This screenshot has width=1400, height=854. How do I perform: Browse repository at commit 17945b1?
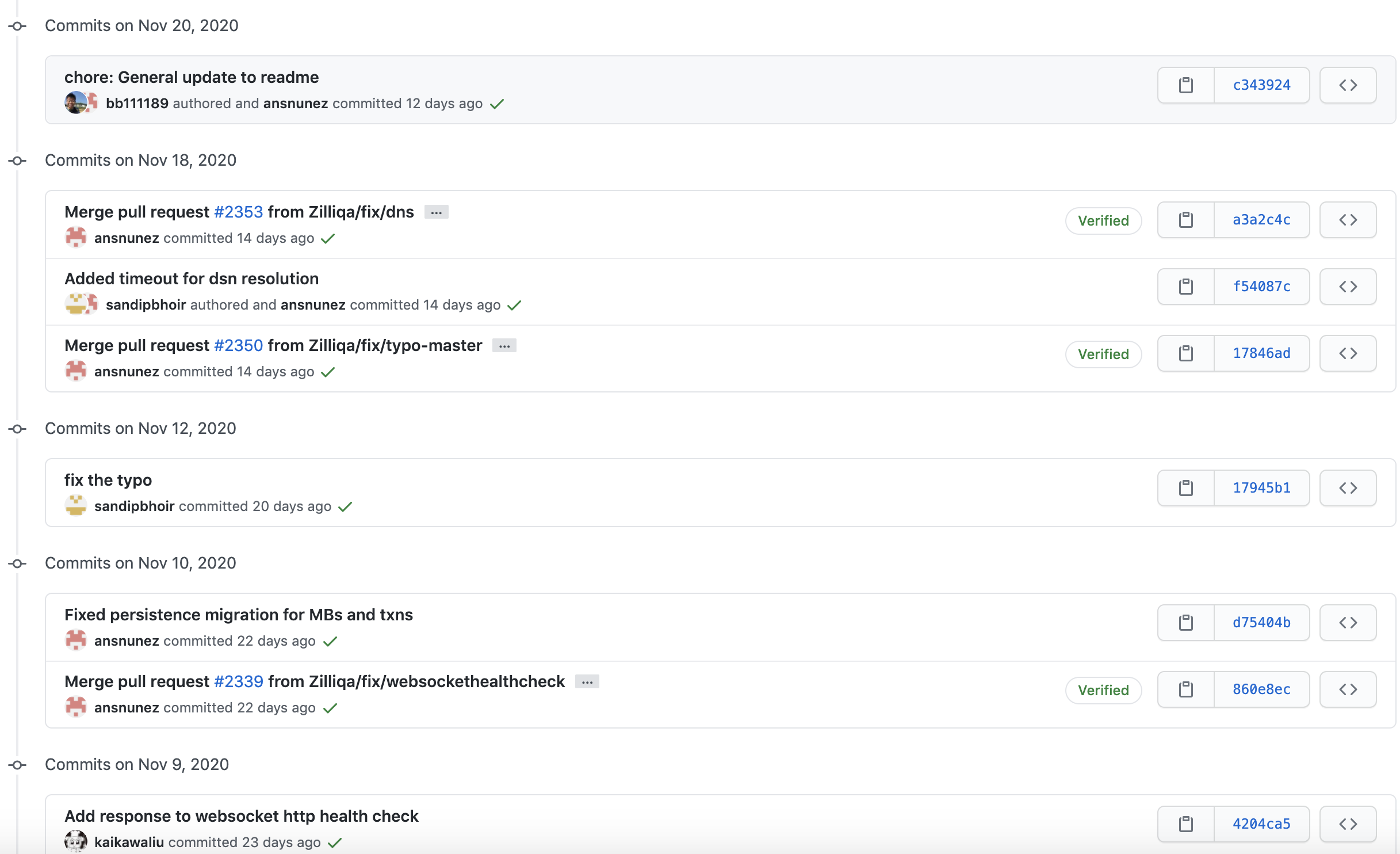(x=1348, y=488)
